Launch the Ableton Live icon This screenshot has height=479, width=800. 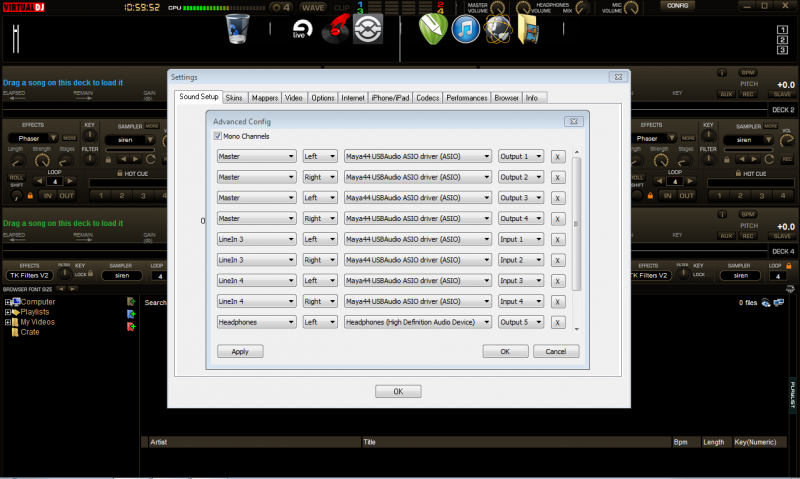coord(302,29)
